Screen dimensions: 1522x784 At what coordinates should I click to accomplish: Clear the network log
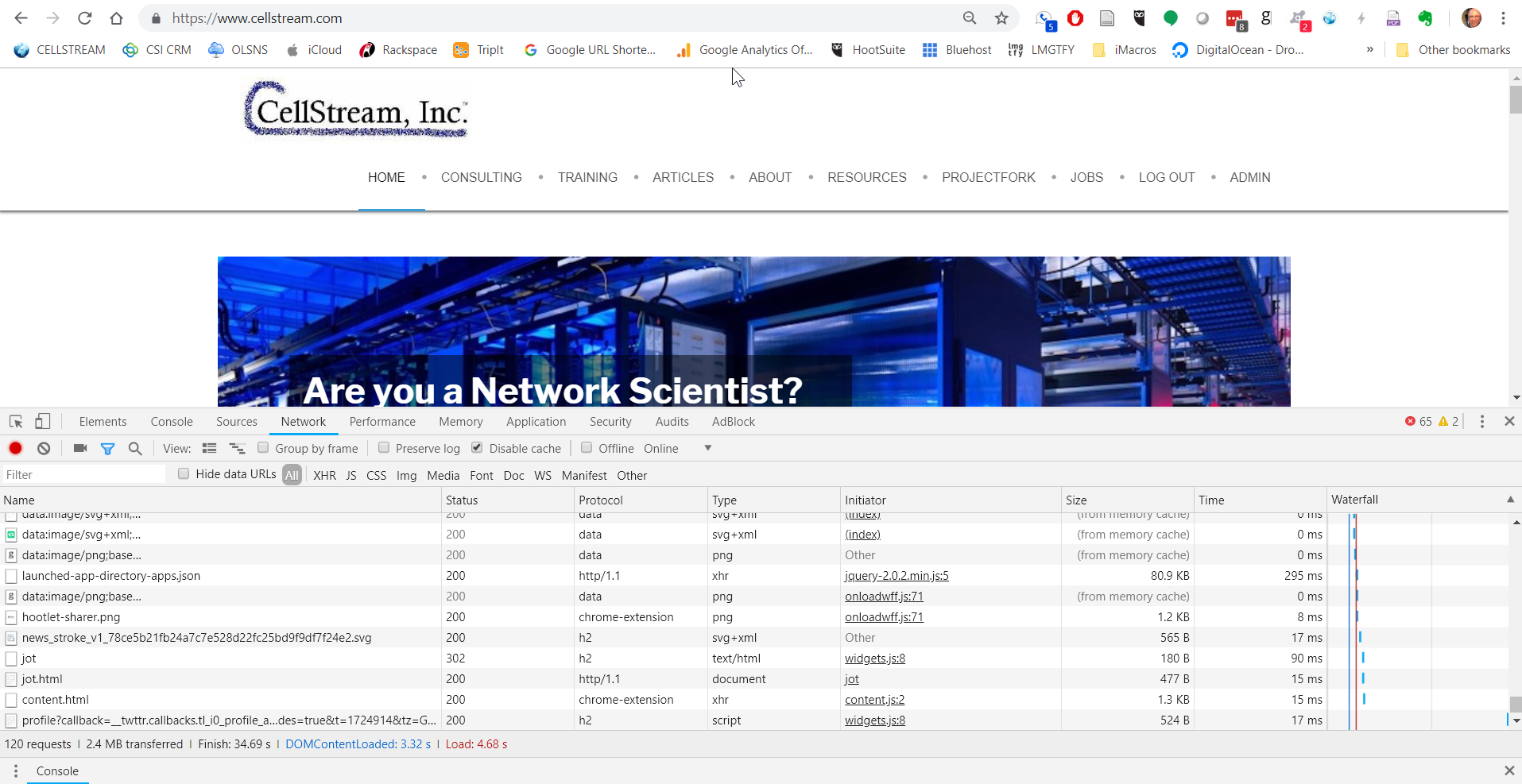click(x=44, y=448)
